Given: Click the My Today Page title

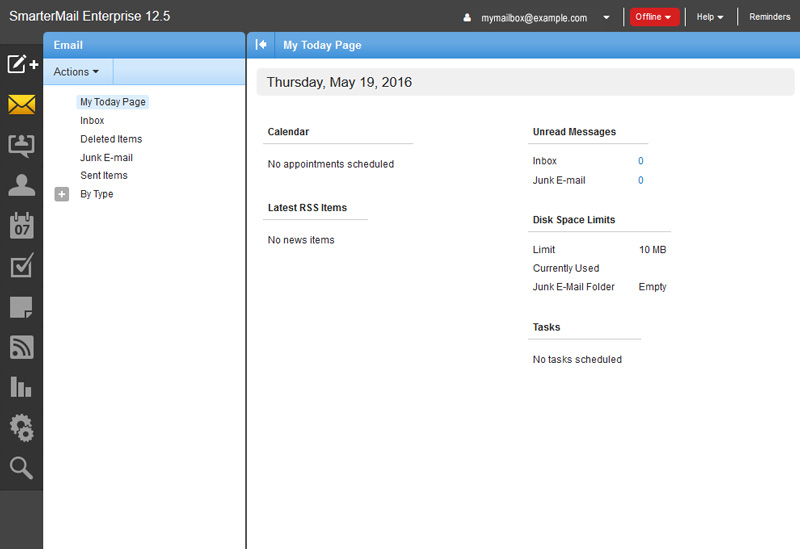Looking at the screenshot, I should [322, 45].
